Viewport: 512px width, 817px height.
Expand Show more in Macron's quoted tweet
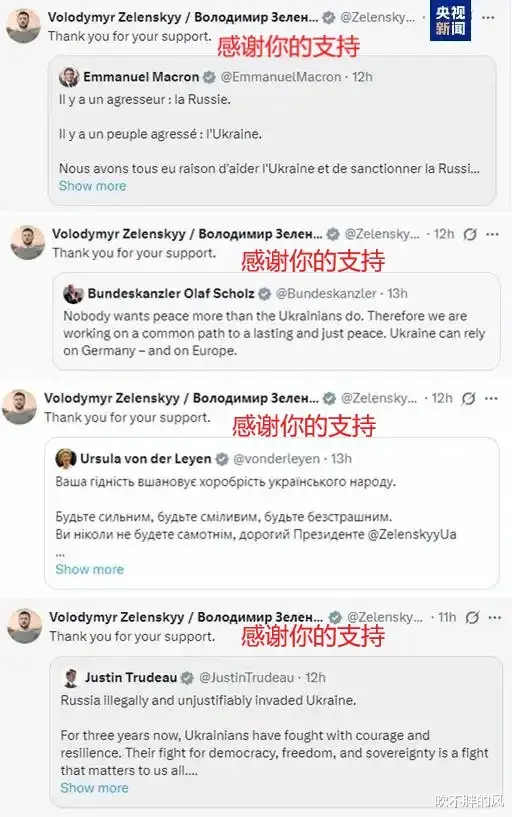point(92,186)
